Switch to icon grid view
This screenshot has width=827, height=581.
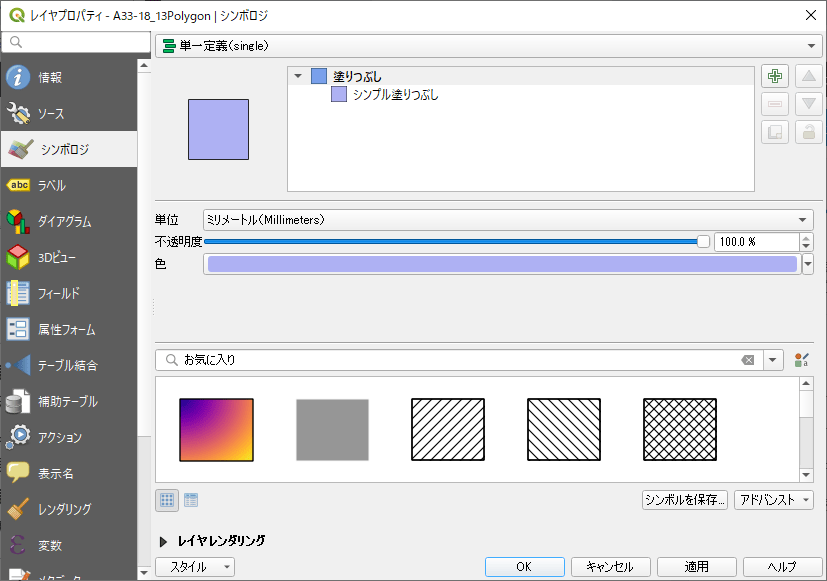tap(167, 500)
